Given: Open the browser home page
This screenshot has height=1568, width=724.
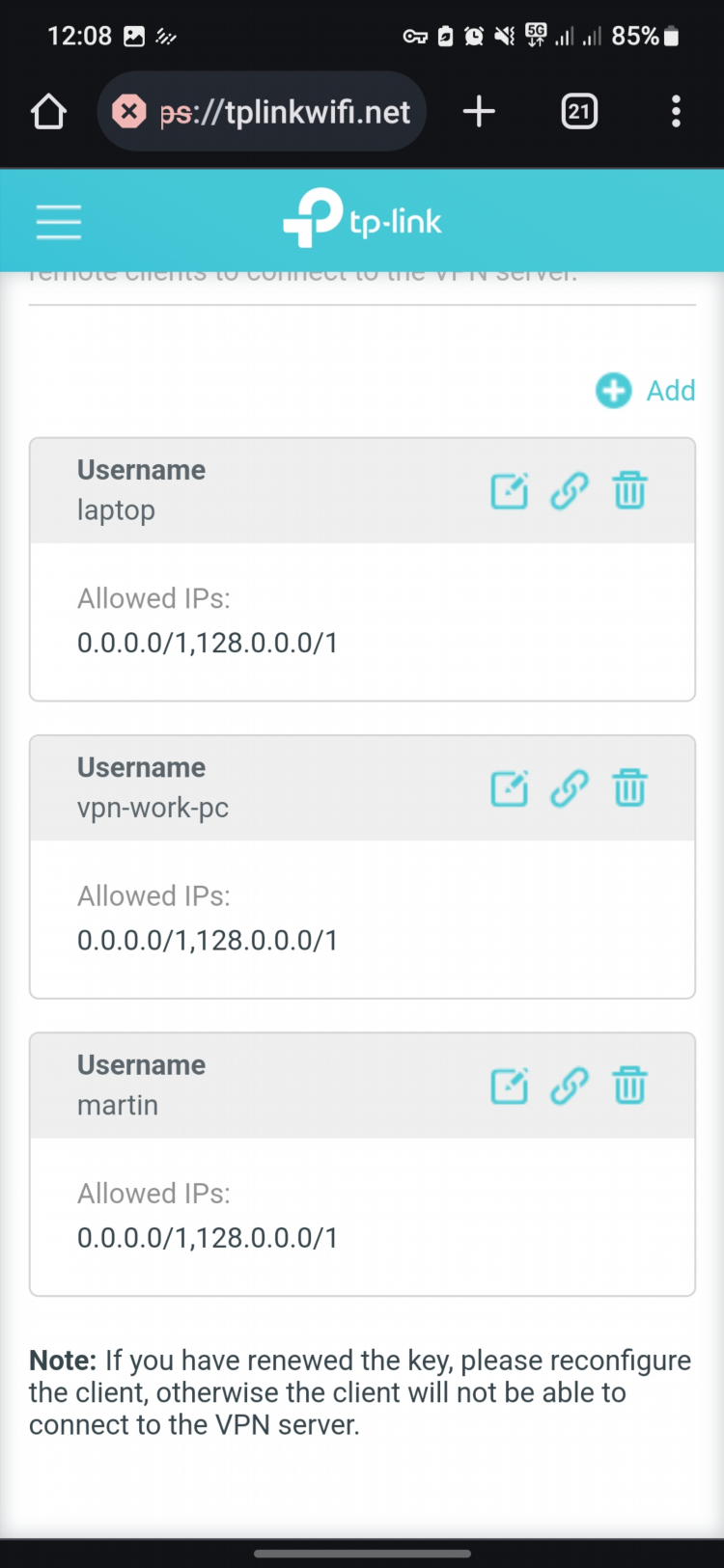Looking at the screenshot, I should pos(48,112).
